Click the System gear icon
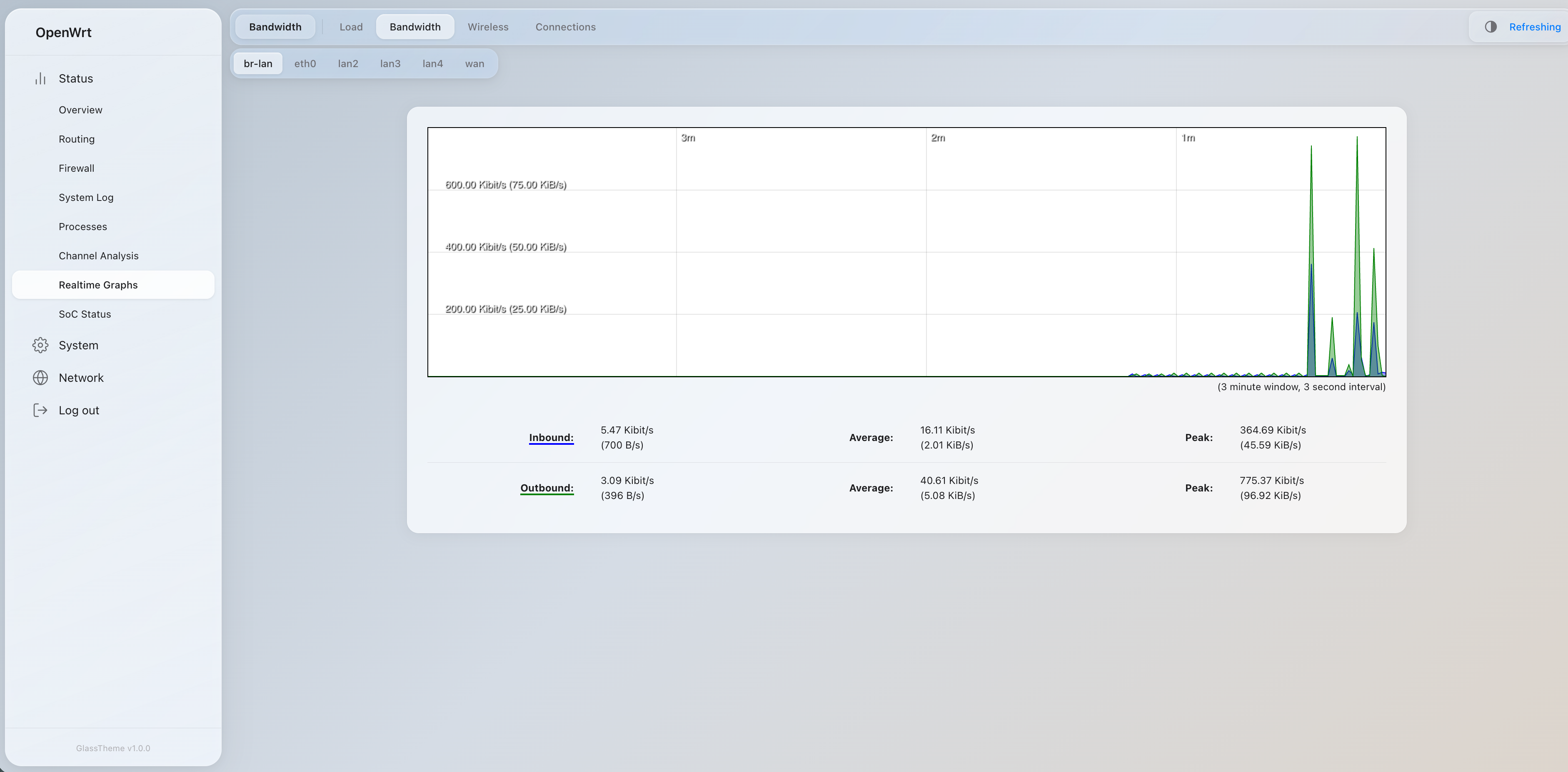This screenshot has width=1568, height=772. [x=40, y=346]
